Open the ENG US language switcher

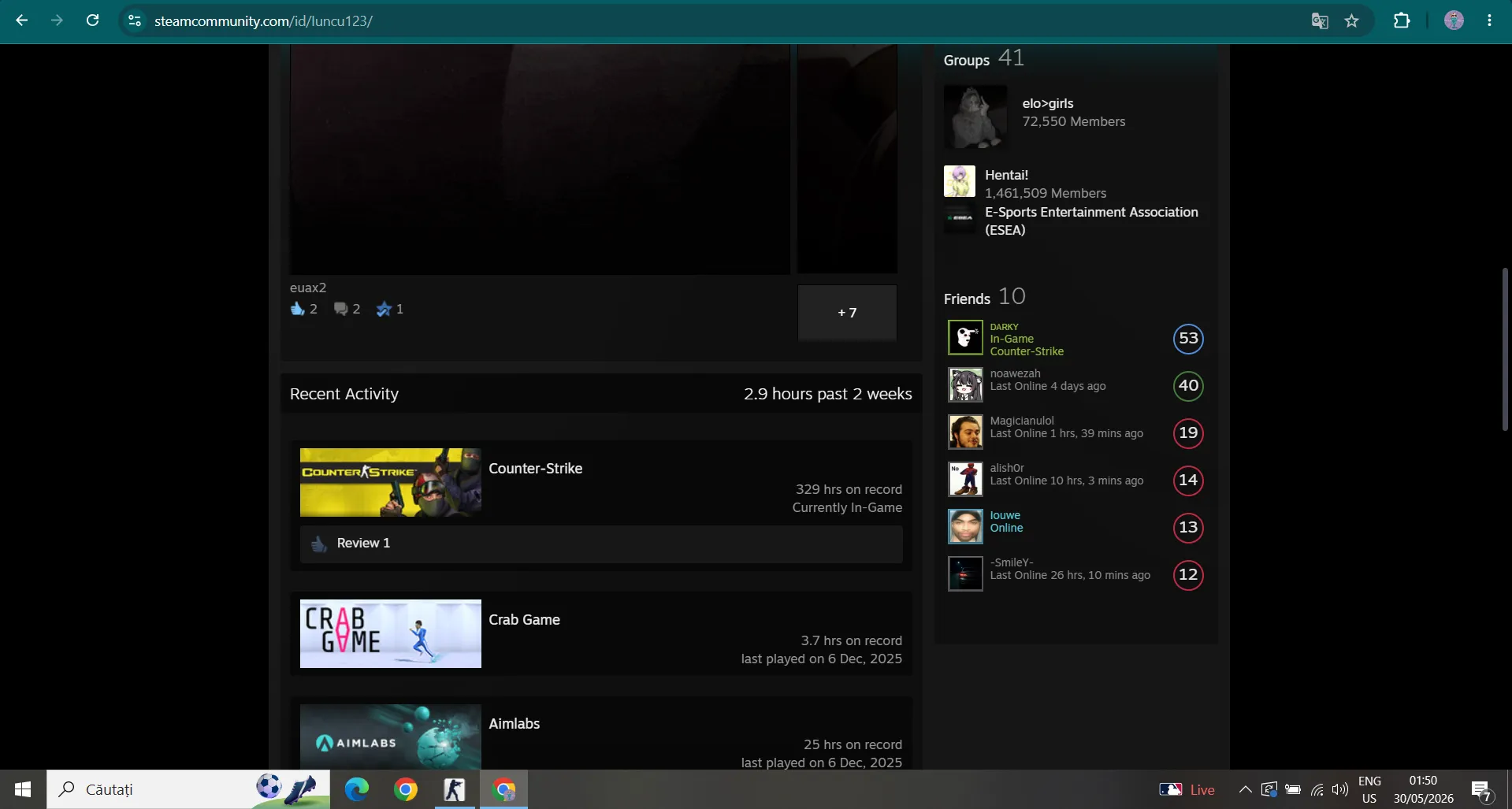(1369, 789)
